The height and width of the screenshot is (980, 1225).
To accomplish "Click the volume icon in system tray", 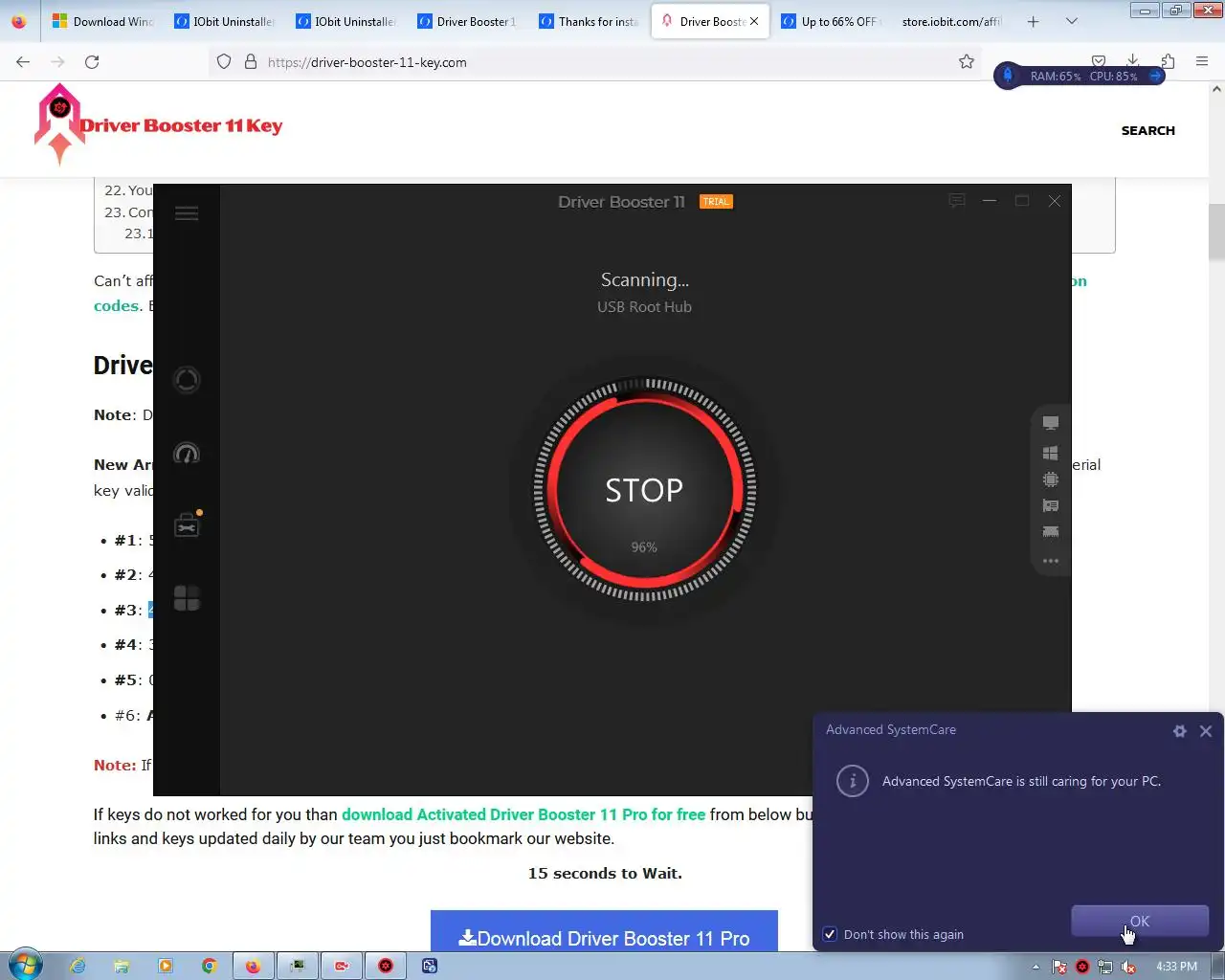I will pyautogui.click(x=1128, y=967).
